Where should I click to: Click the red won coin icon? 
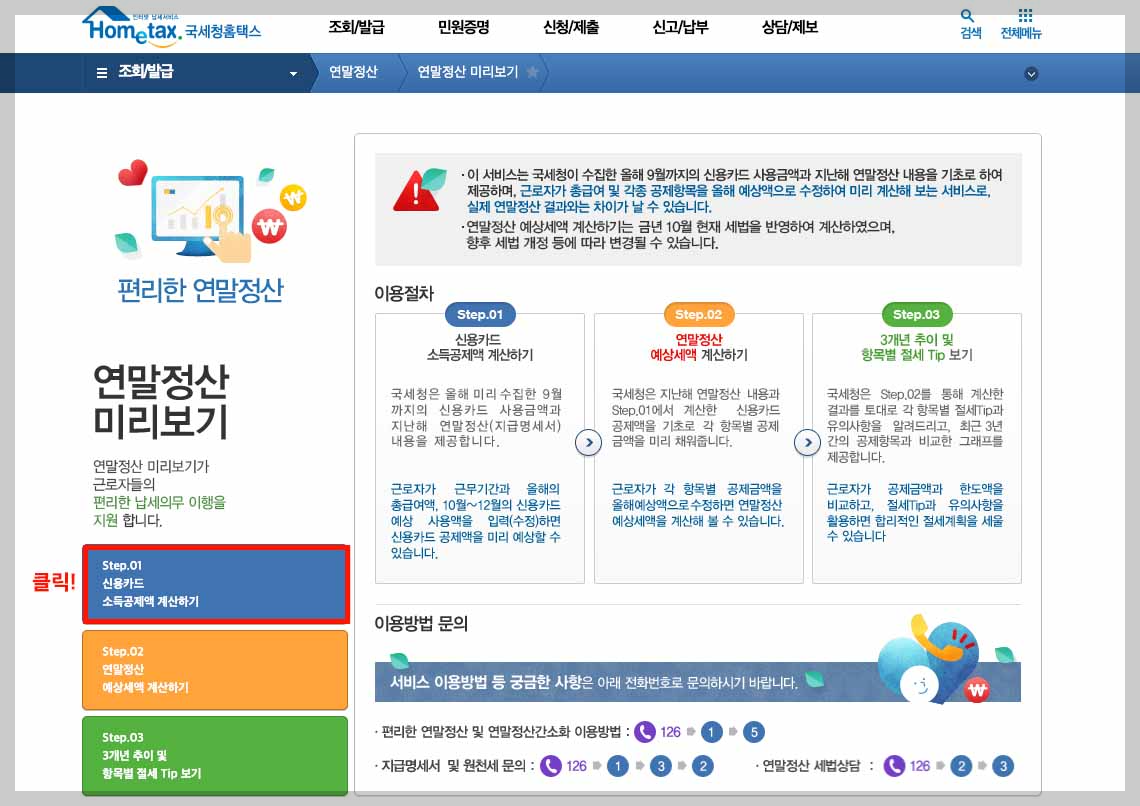269,226
